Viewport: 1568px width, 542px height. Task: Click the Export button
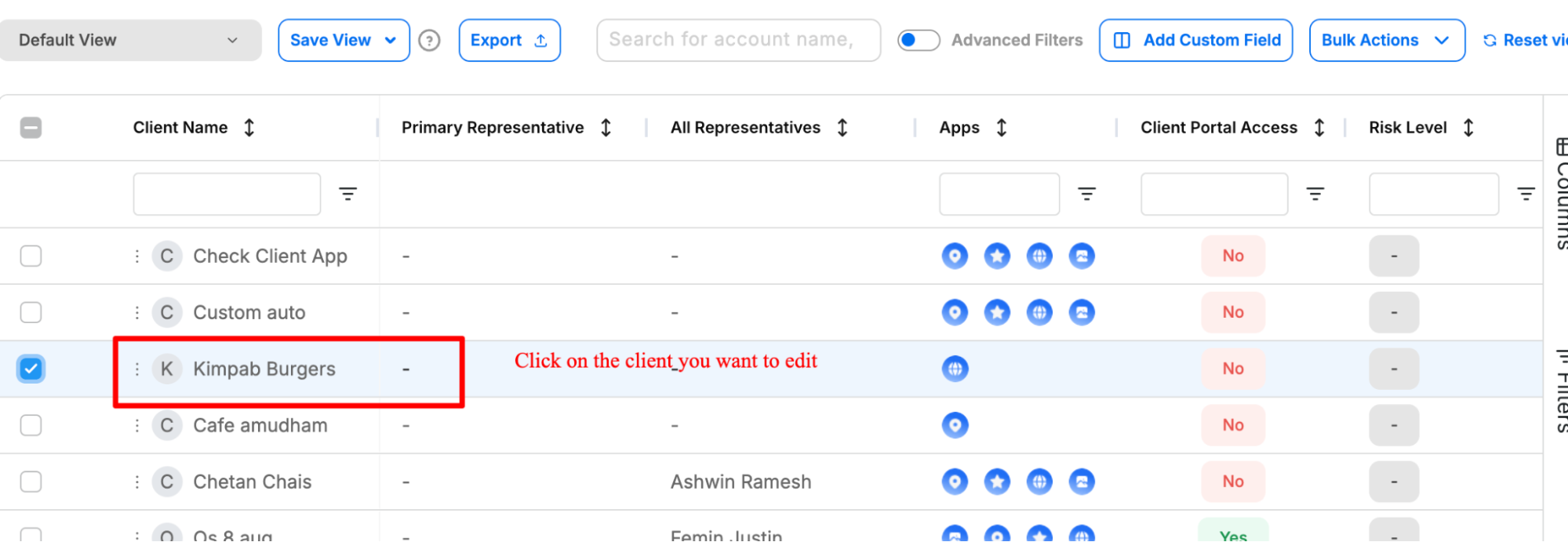point(509,40)
